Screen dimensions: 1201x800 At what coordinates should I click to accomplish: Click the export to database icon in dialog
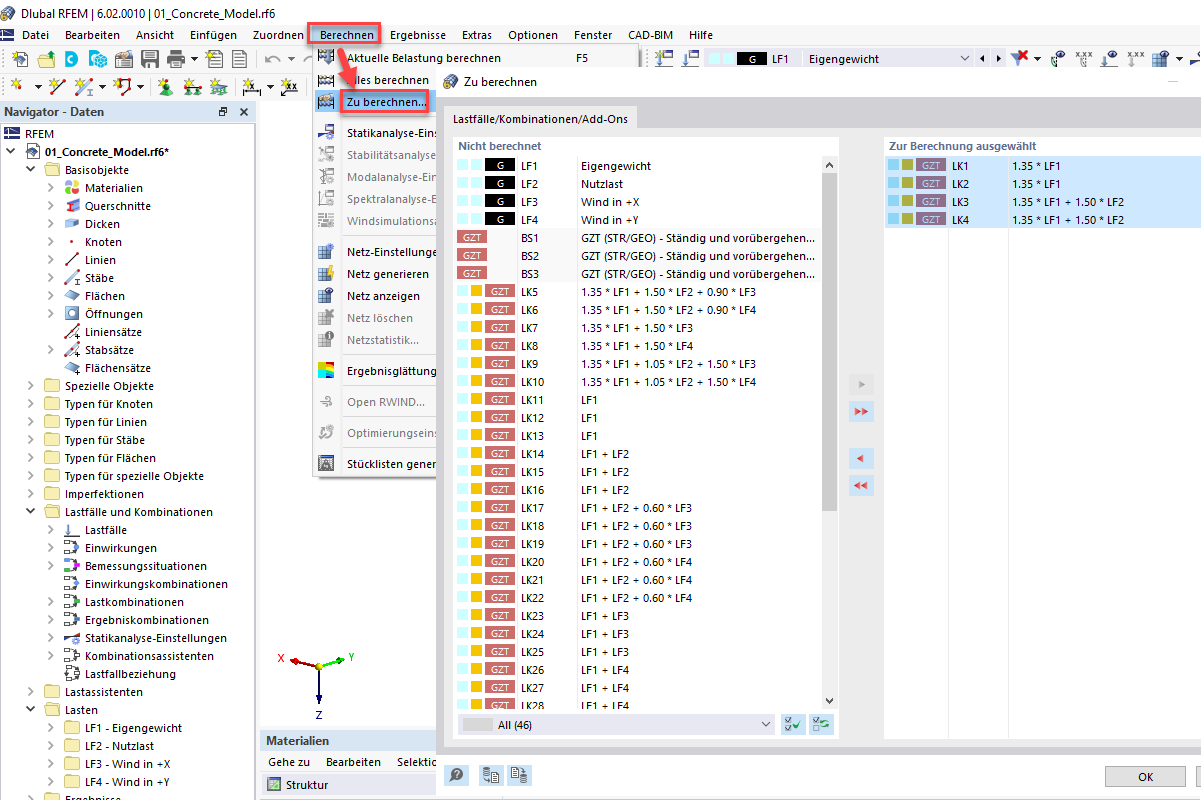tap(518, 775)
